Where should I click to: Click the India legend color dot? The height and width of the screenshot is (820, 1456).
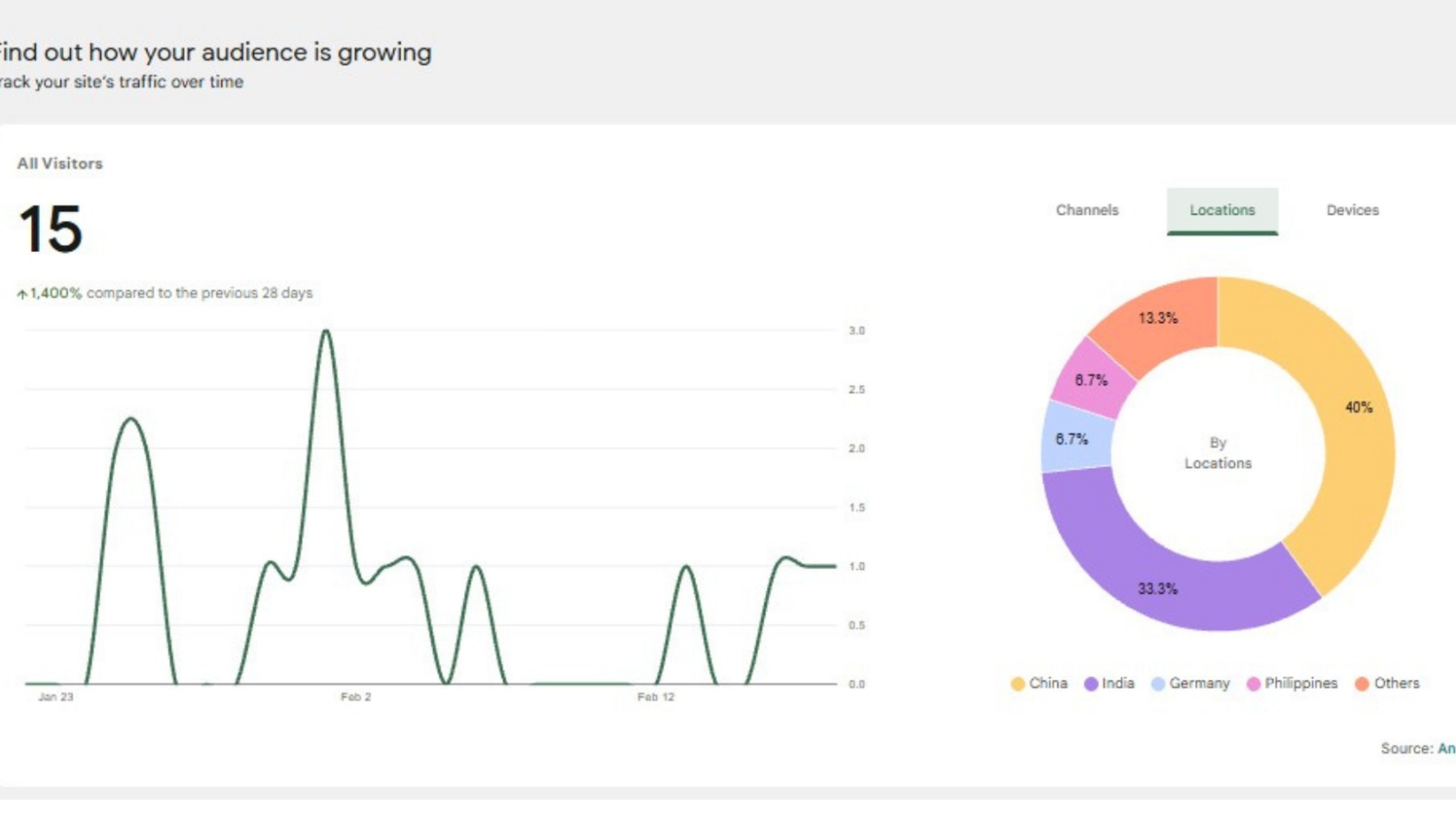tap(1091, 683)
